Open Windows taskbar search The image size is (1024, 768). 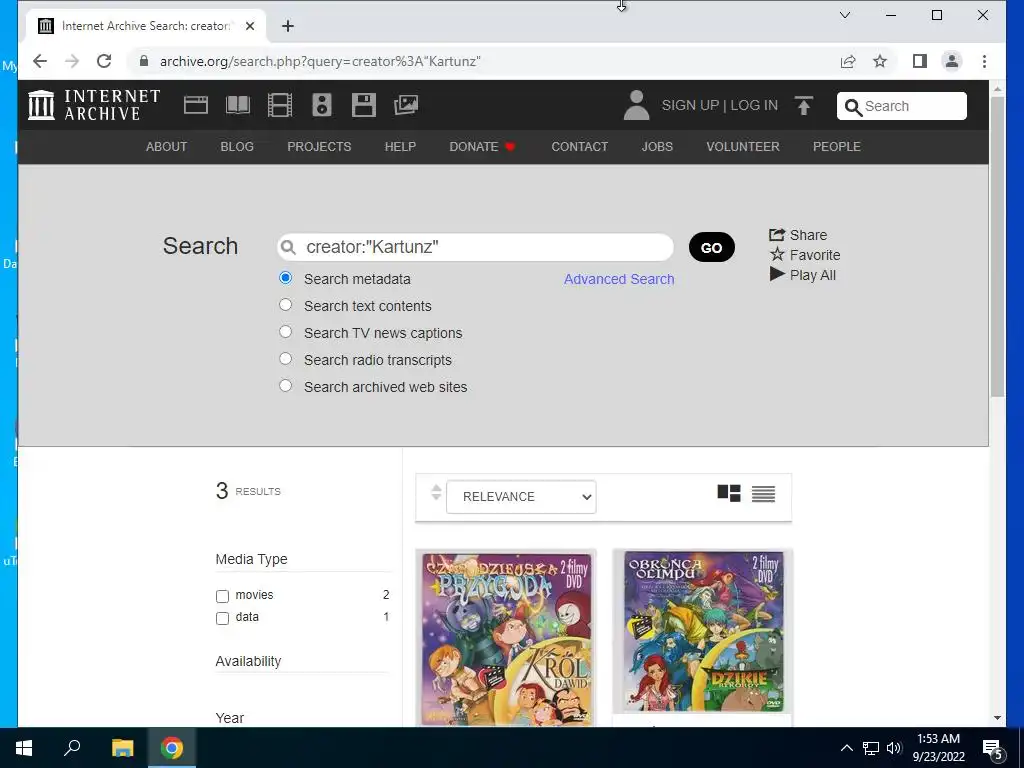[x=72, y=748]
